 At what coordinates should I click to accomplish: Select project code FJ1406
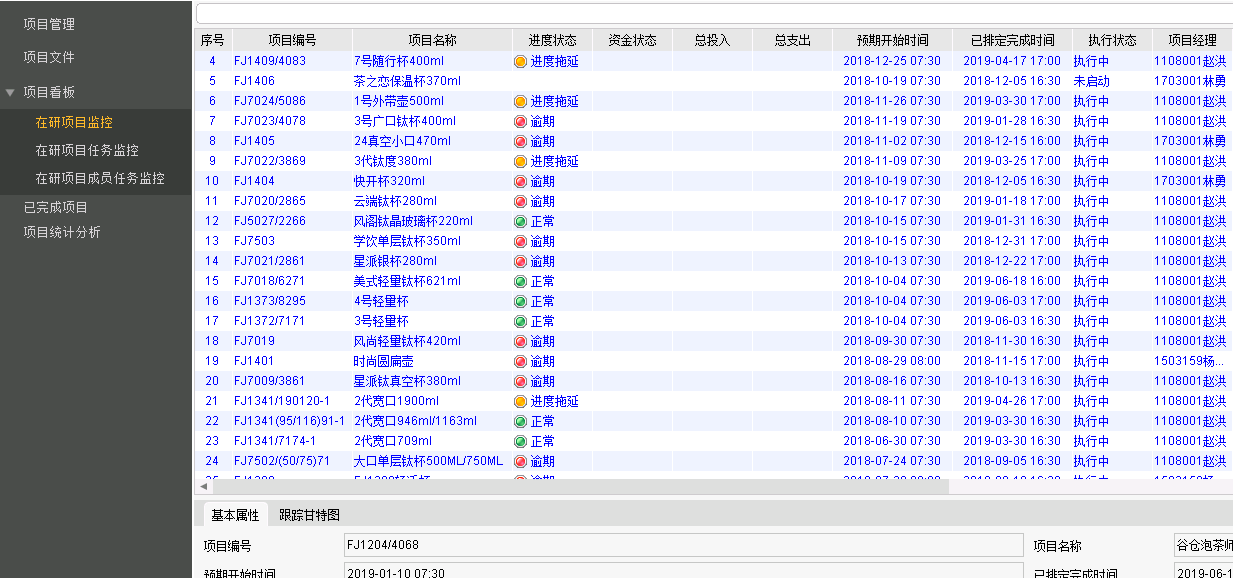tap(254, 81)
